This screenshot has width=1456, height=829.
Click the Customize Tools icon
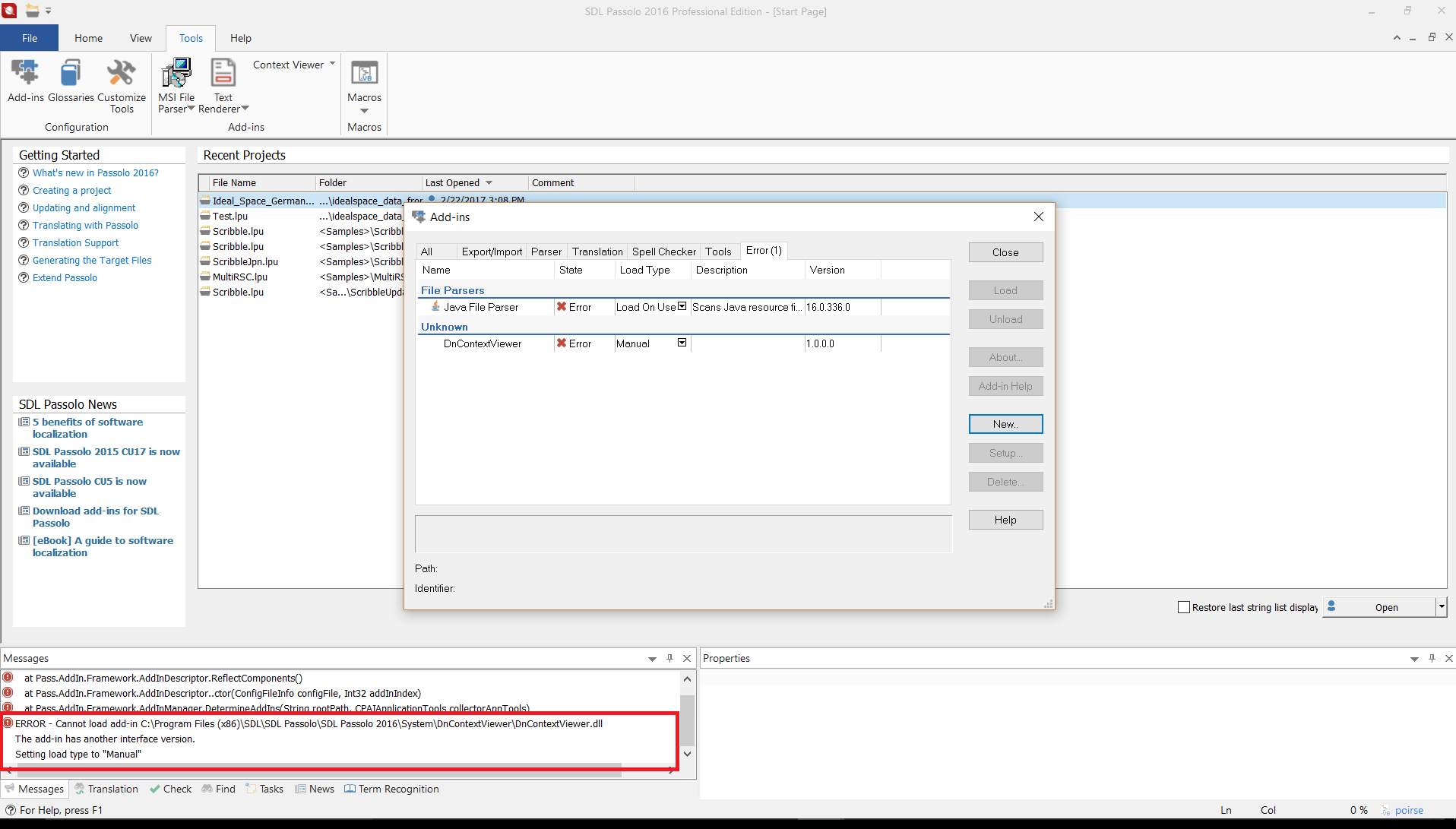(x=121, y=73)
